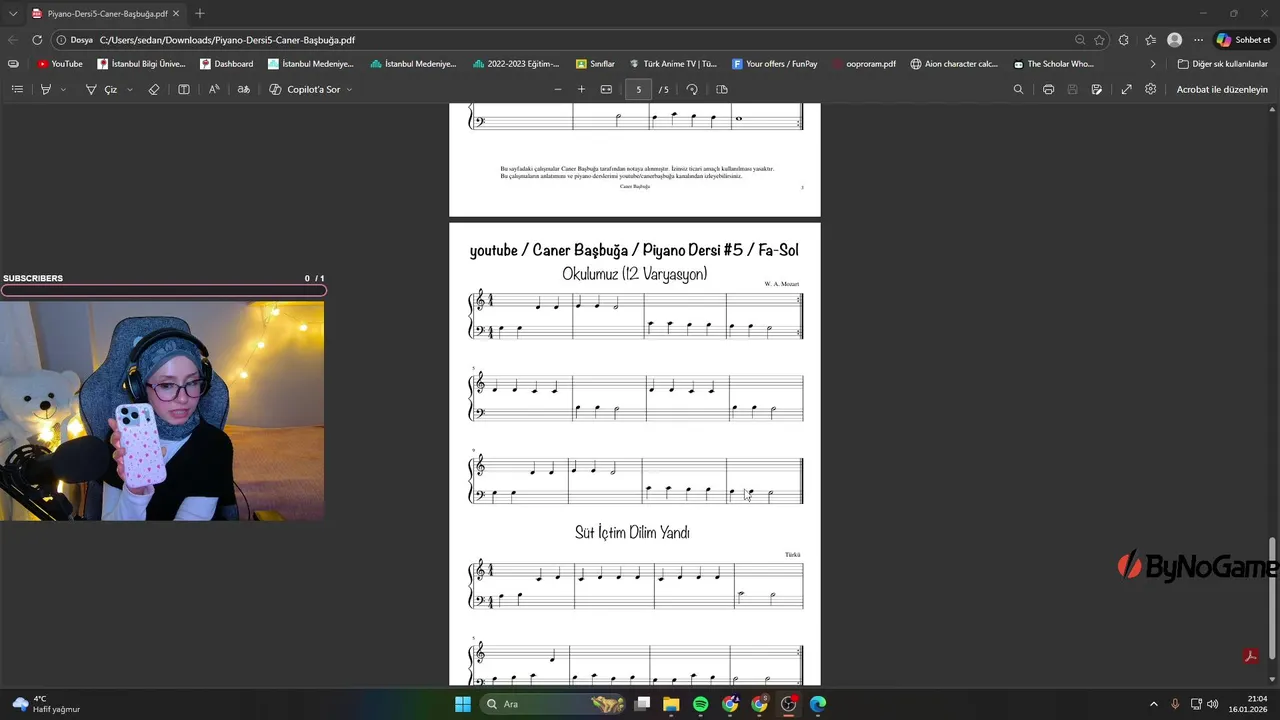Enter full screen PDF view
The height and width of the screenshot is (720, 1280).
pyautogui.click(x=1126, y=89)
